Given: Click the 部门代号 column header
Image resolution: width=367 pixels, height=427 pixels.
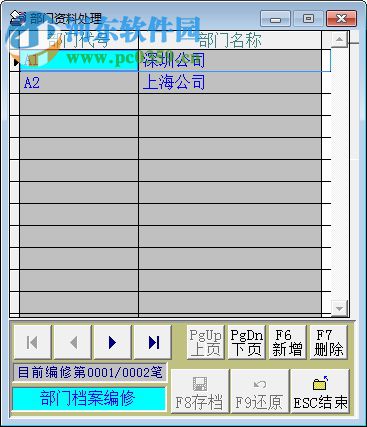Looking at the screenshot, I should 79,40.
